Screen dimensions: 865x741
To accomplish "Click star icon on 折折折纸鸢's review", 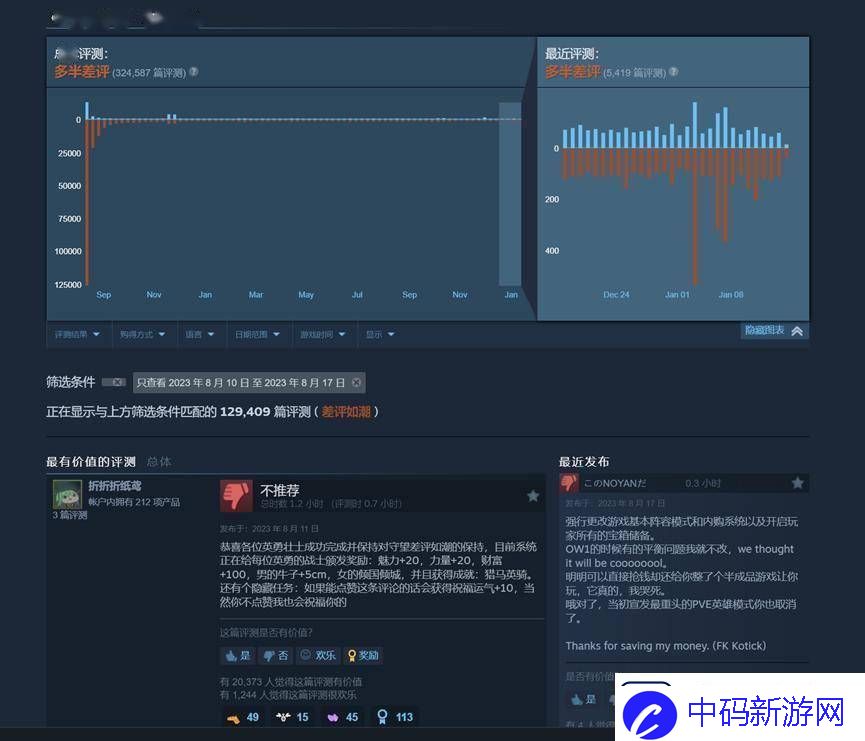I will pos(533,495).
